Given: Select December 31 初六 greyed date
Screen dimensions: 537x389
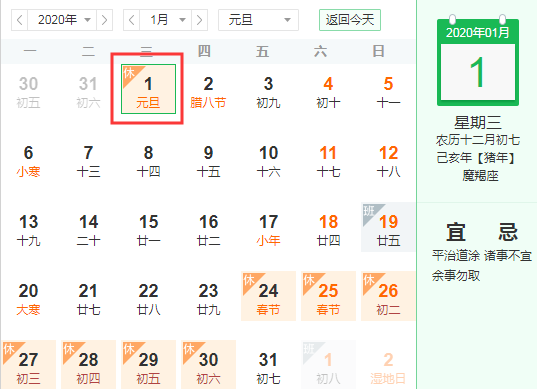Looking at the screenshot, I should click(88, 92).
